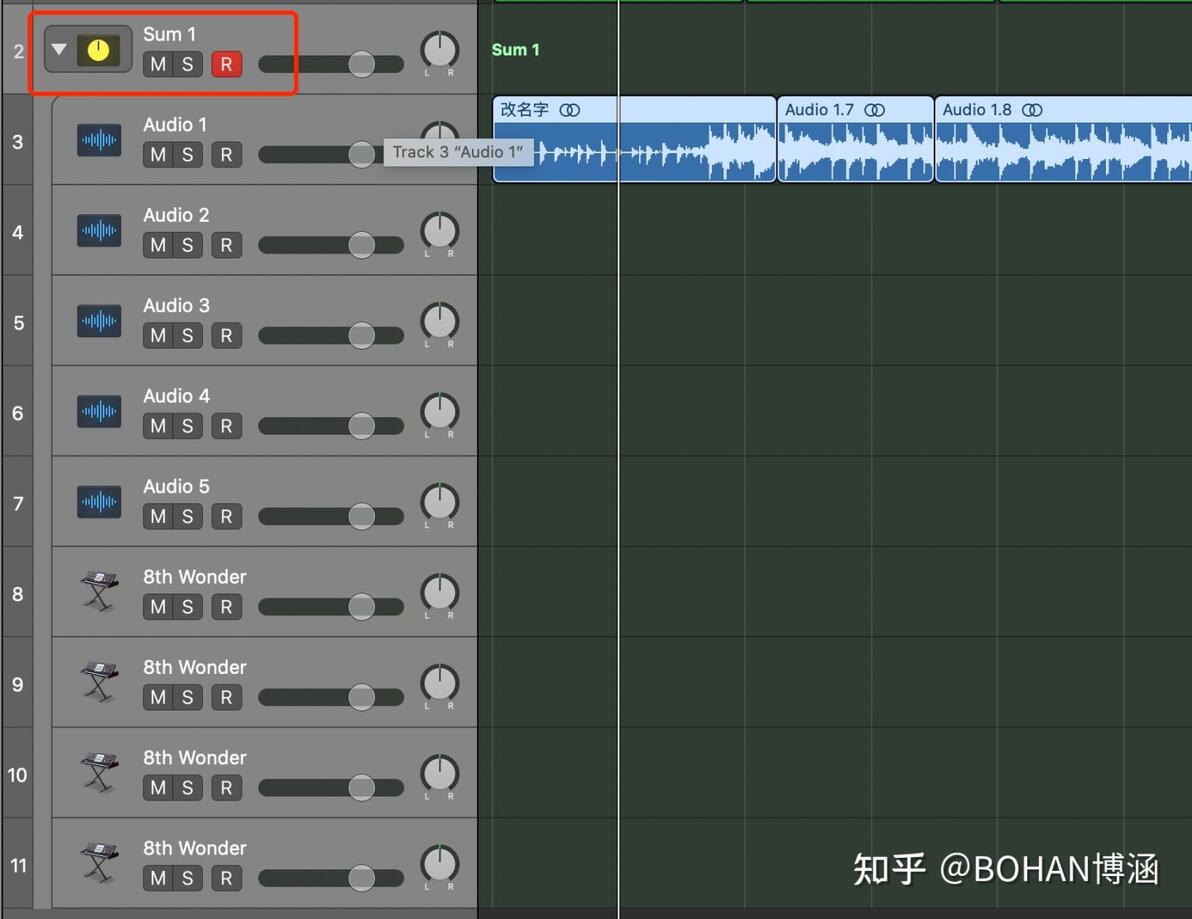
Task: Click the track number 7 cell
Action: [17, 502]
